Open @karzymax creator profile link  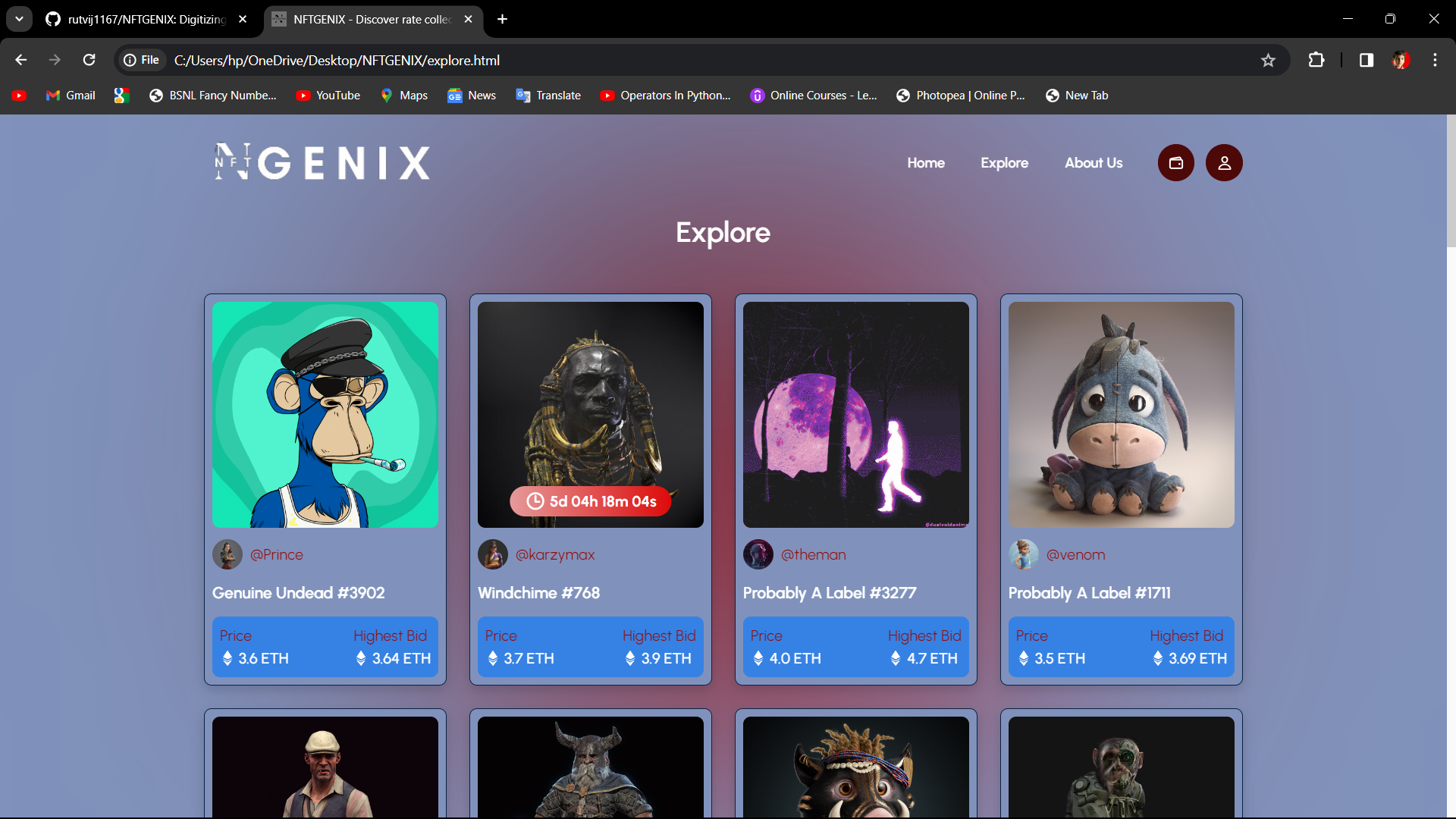554,554
